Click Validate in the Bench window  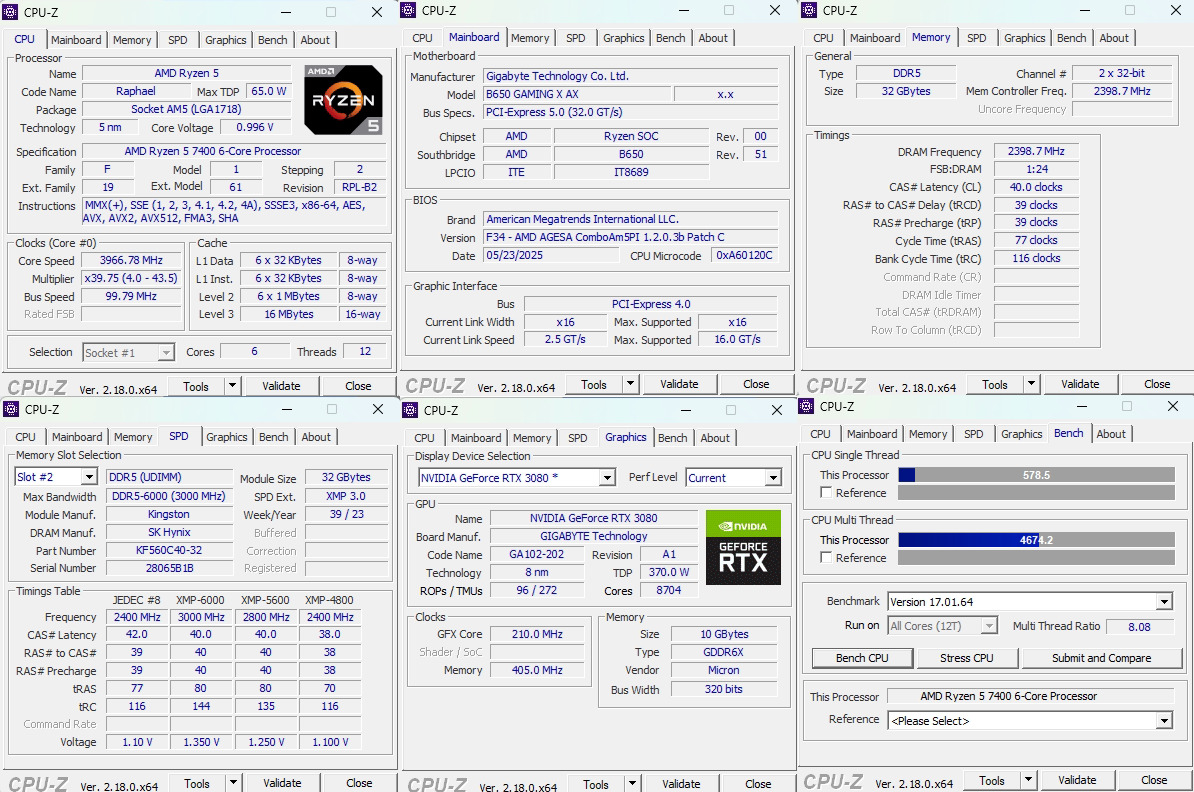pos(1077,780)
